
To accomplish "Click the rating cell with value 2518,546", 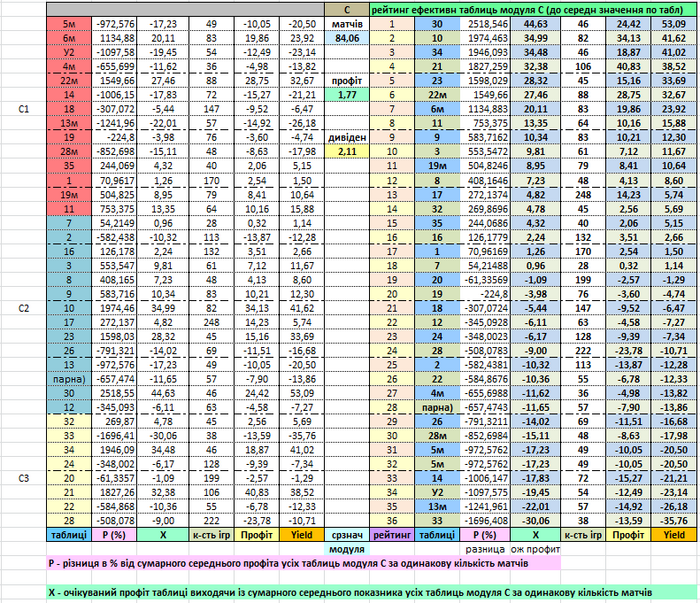I will pos(485,24).
